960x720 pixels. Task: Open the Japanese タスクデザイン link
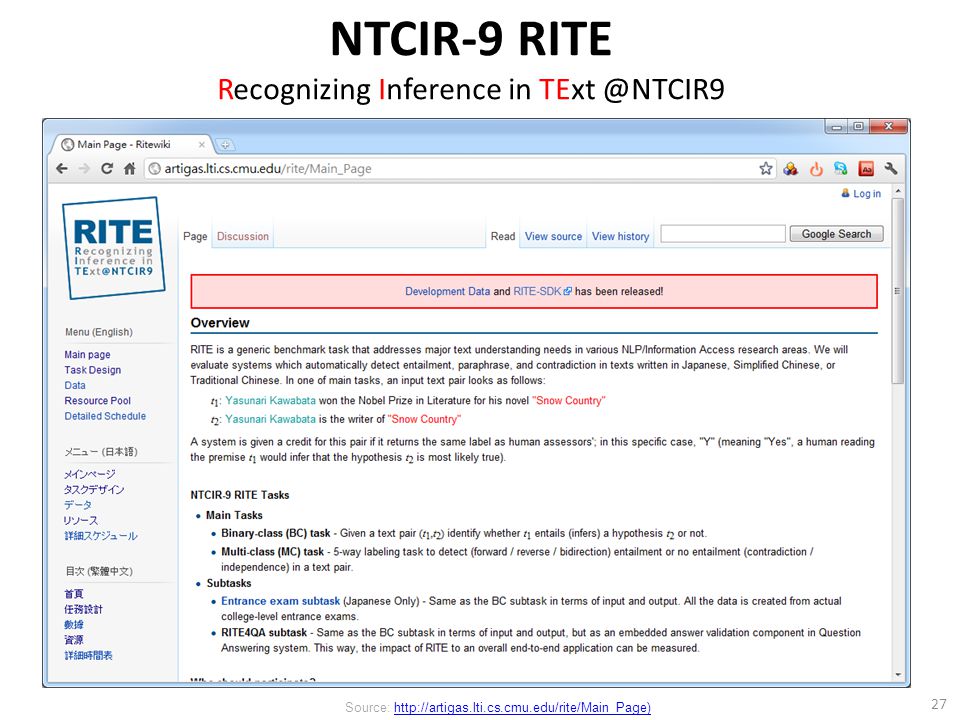pyautogui.click(x=94, y=490)
